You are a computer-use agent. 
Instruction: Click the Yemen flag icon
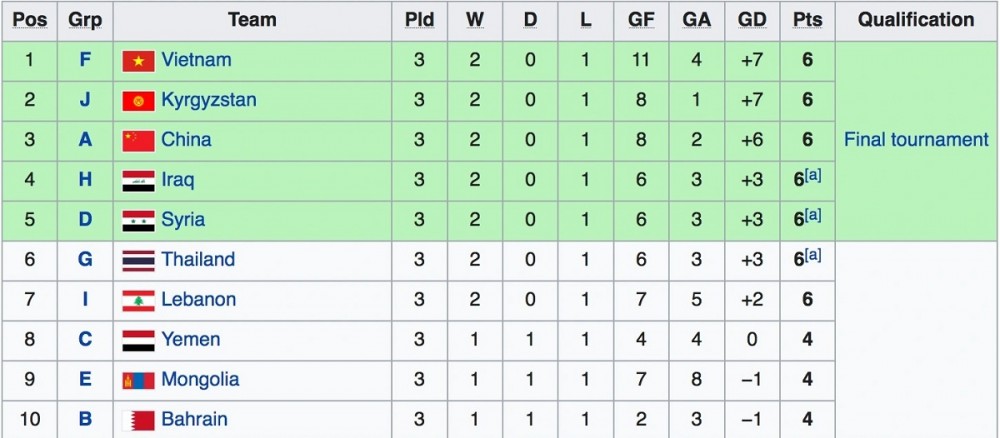tap(138, 341)
